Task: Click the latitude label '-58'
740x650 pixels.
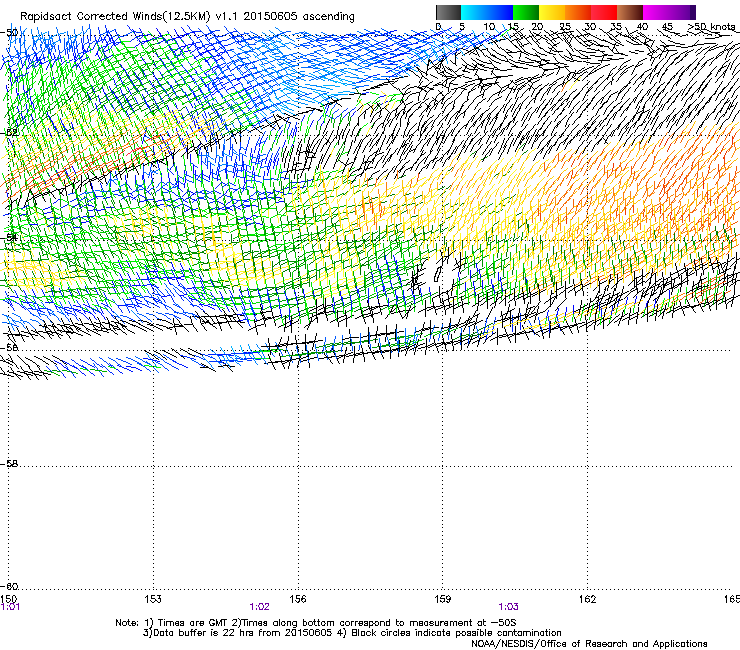Action: (9, 464)
